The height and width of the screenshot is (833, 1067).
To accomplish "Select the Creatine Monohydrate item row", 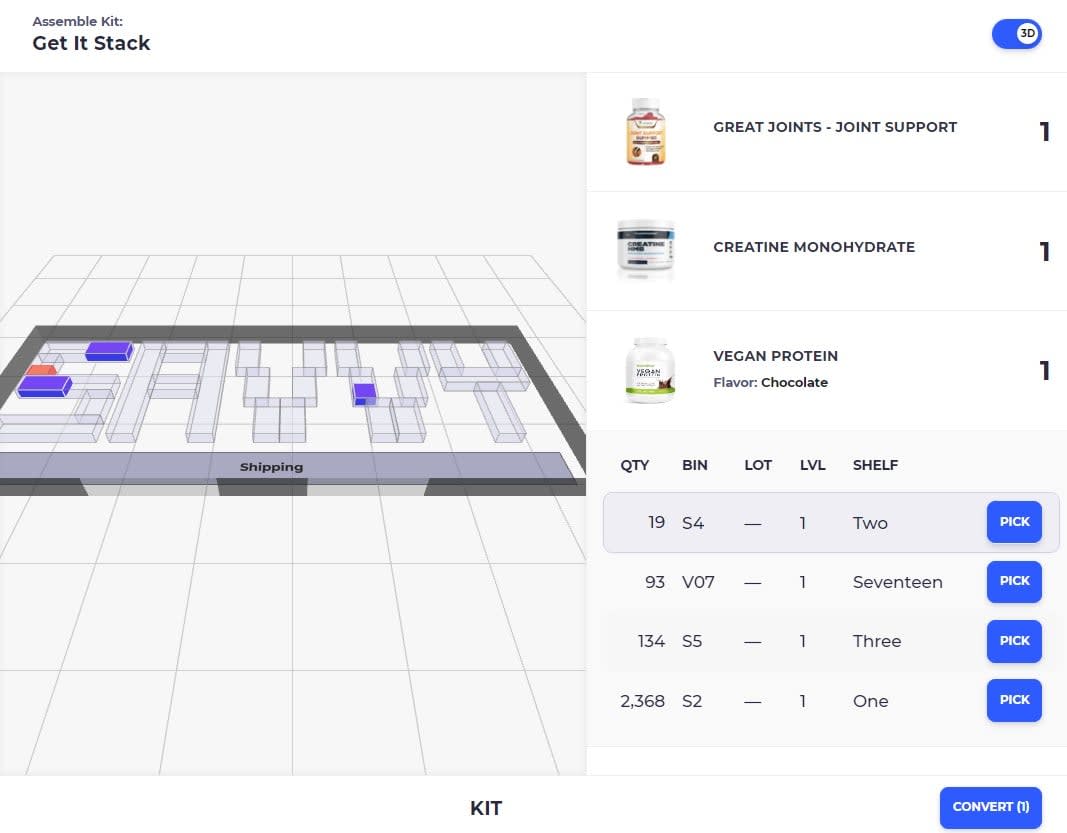I will tap(827, 251).
